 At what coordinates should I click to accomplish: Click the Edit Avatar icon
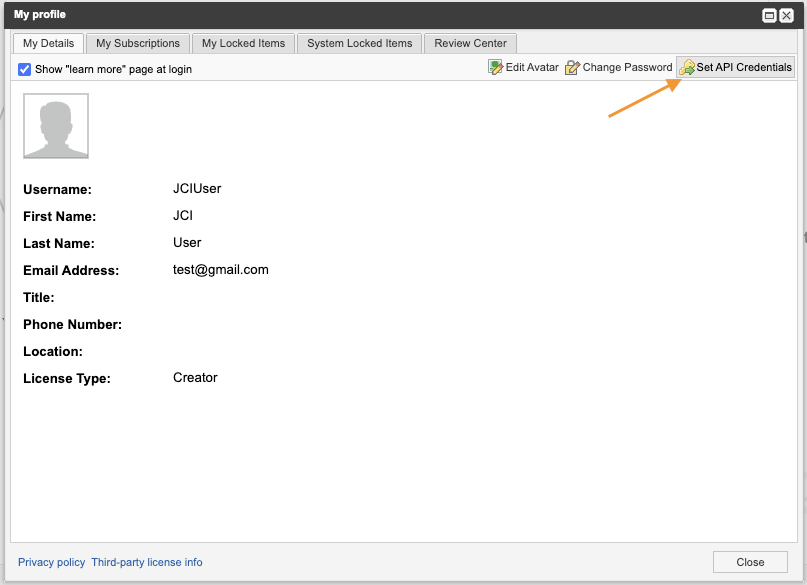(x=495, y=68)
